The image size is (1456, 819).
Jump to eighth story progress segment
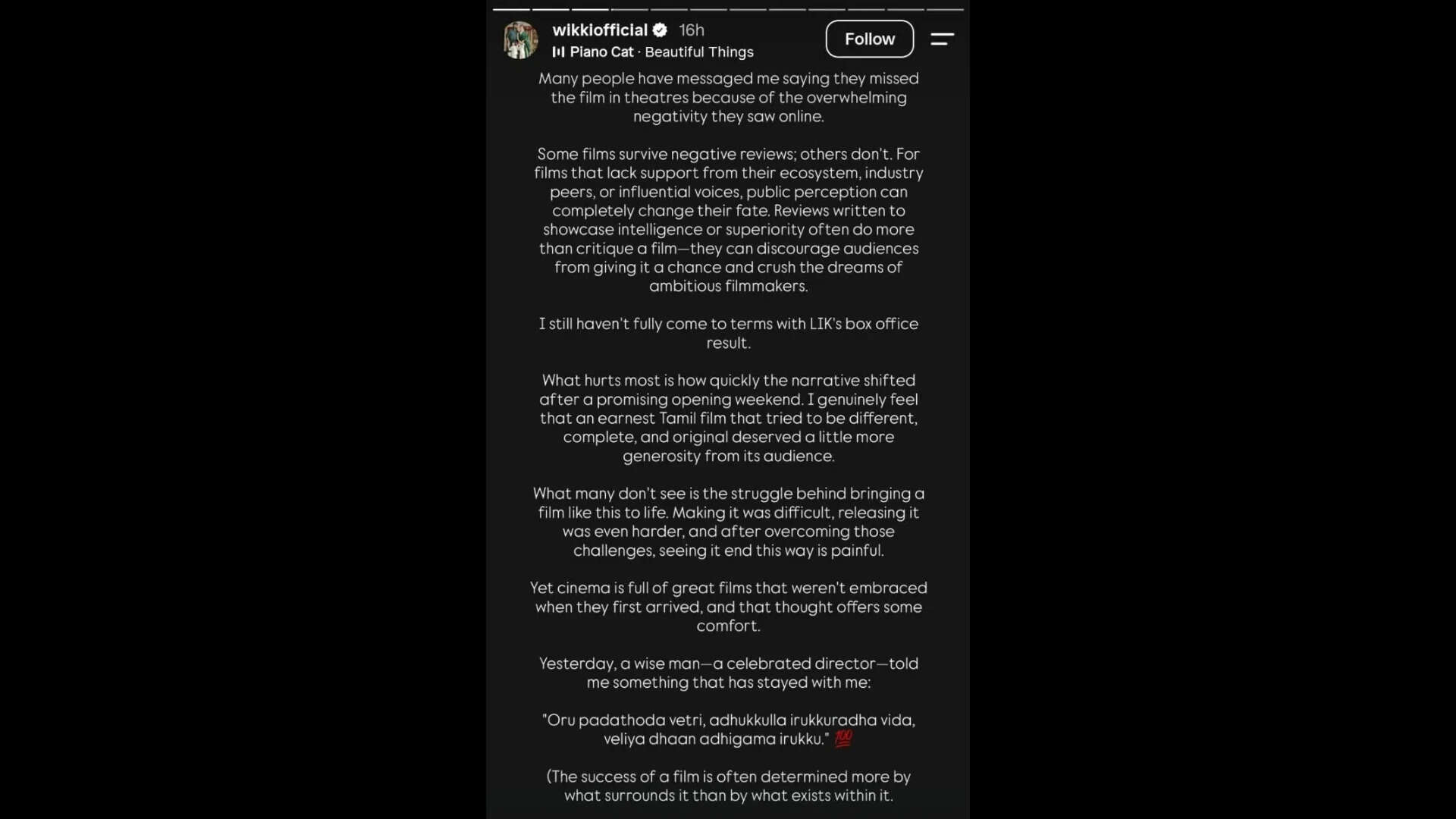coord(787,9)
